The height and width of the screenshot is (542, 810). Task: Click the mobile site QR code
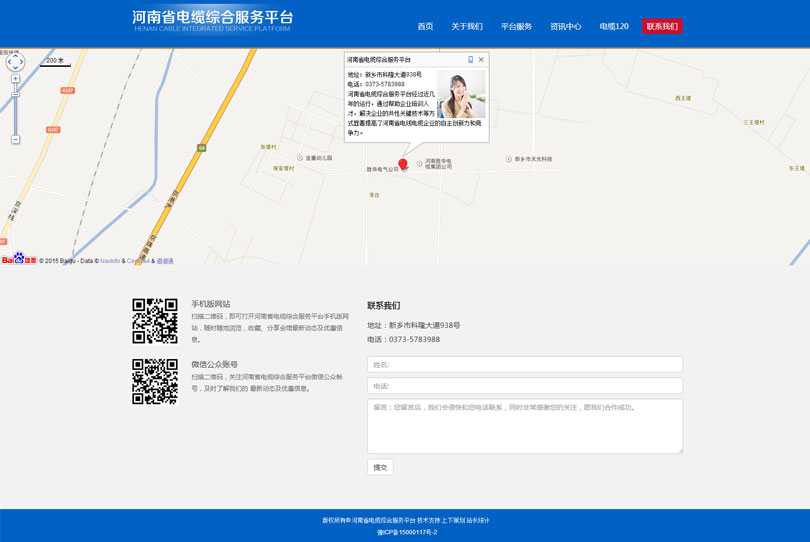click(x=155, y=321)
